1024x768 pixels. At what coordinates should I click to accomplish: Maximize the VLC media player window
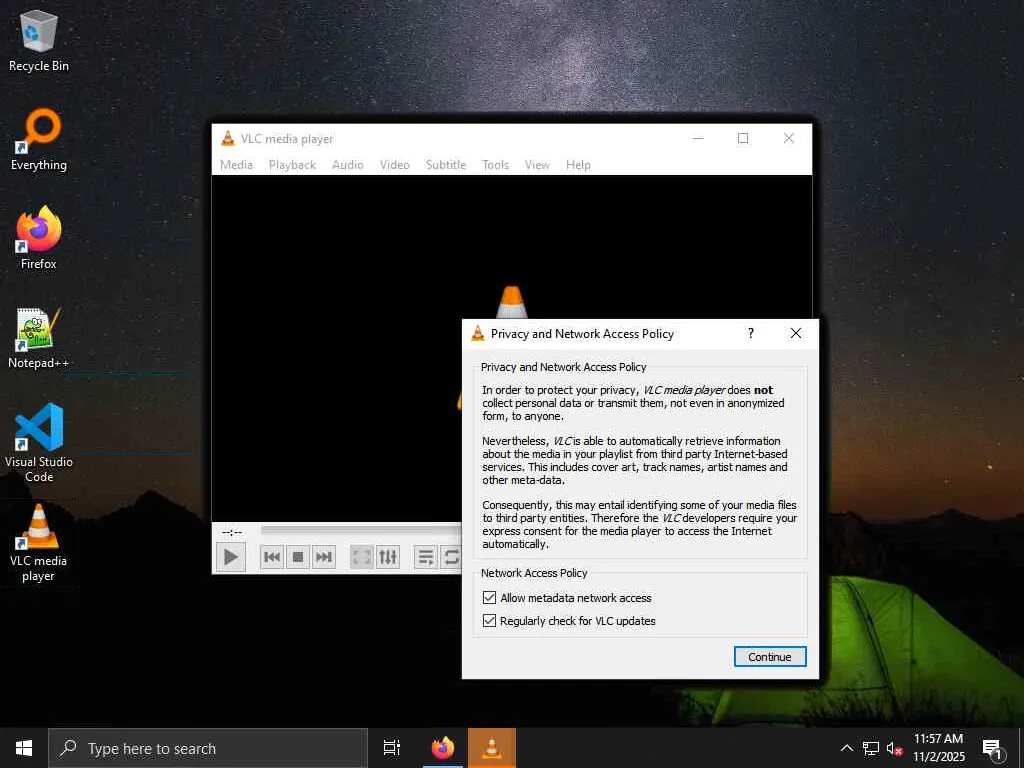(743, 138)
